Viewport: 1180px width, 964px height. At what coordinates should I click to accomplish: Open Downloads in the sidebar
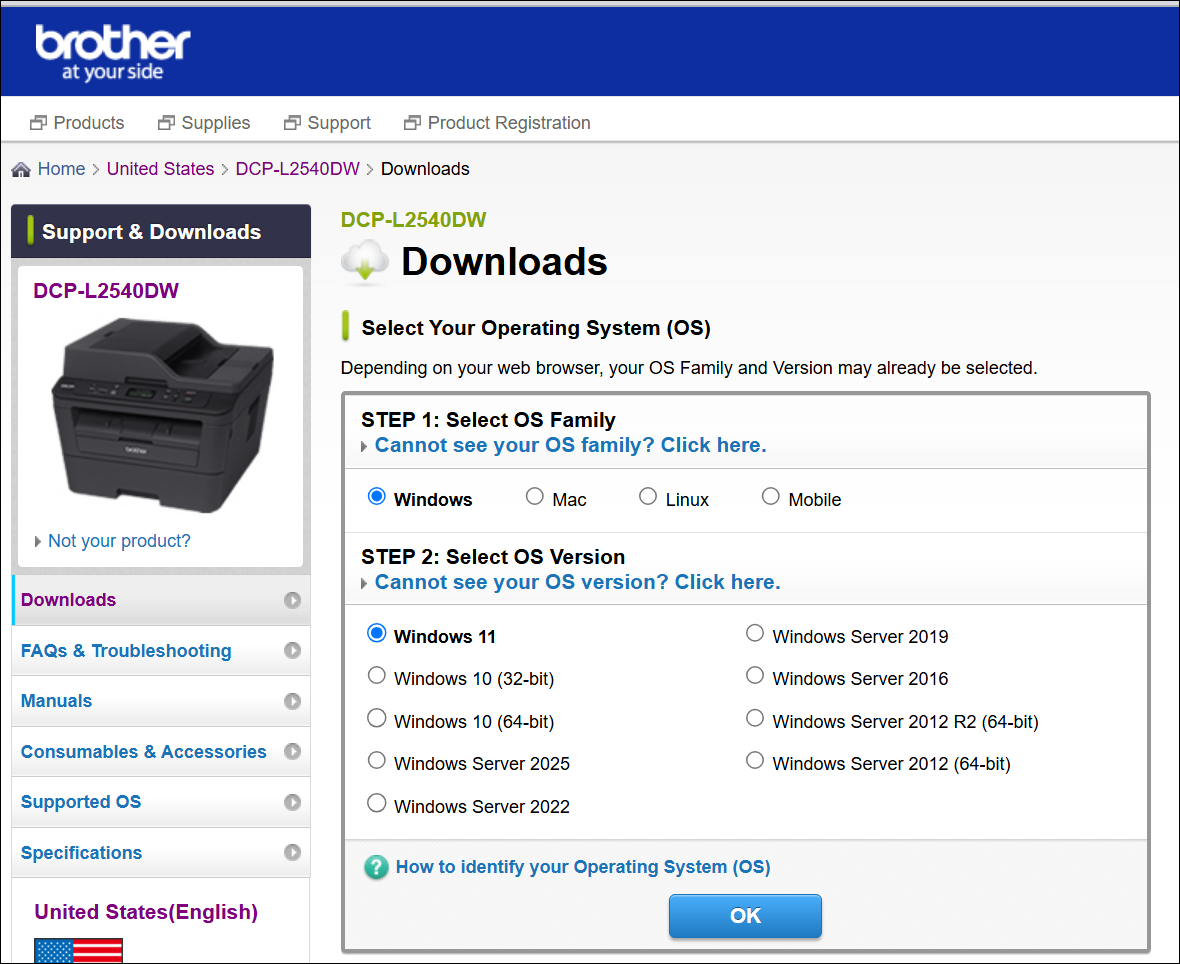pos(161,600)
